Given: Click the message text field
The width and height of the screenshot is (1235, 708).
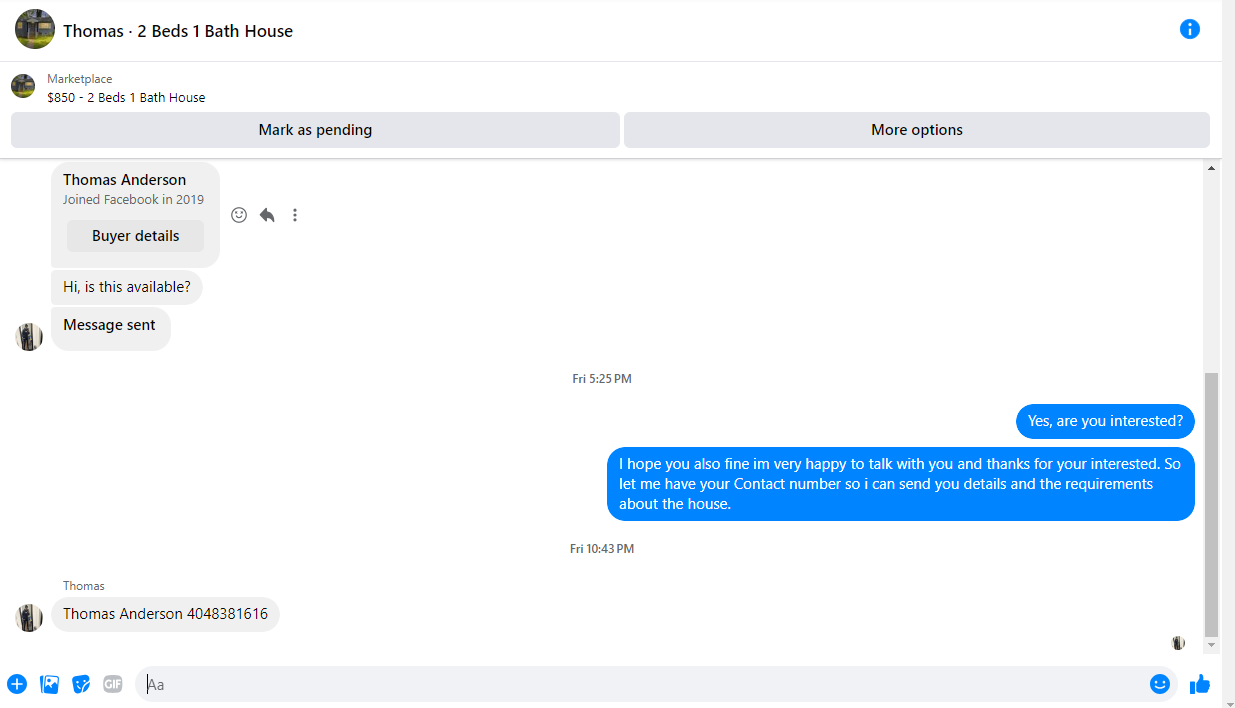Looking at the screenshot, I should point(640,684).
